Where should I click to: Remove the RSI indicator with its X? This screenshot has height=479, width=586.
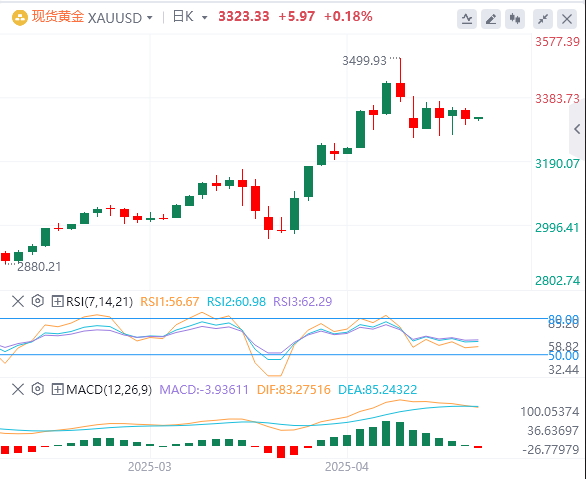pyautogui.click(x=18, y=301)
